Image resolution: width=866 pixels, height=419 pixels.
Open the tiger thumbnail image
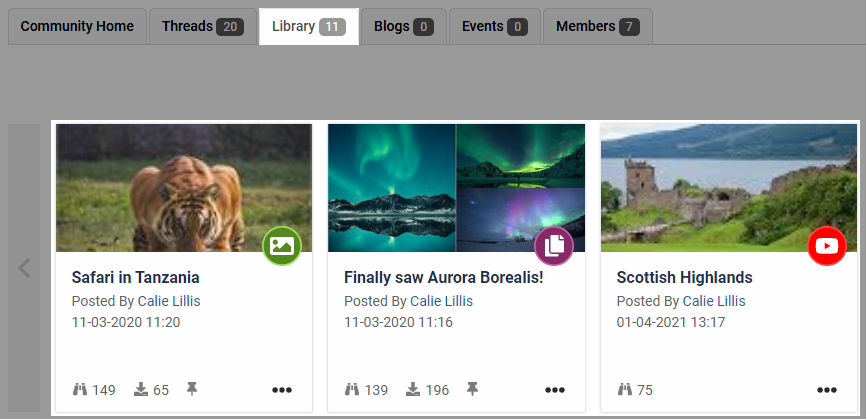pos(184,188)
